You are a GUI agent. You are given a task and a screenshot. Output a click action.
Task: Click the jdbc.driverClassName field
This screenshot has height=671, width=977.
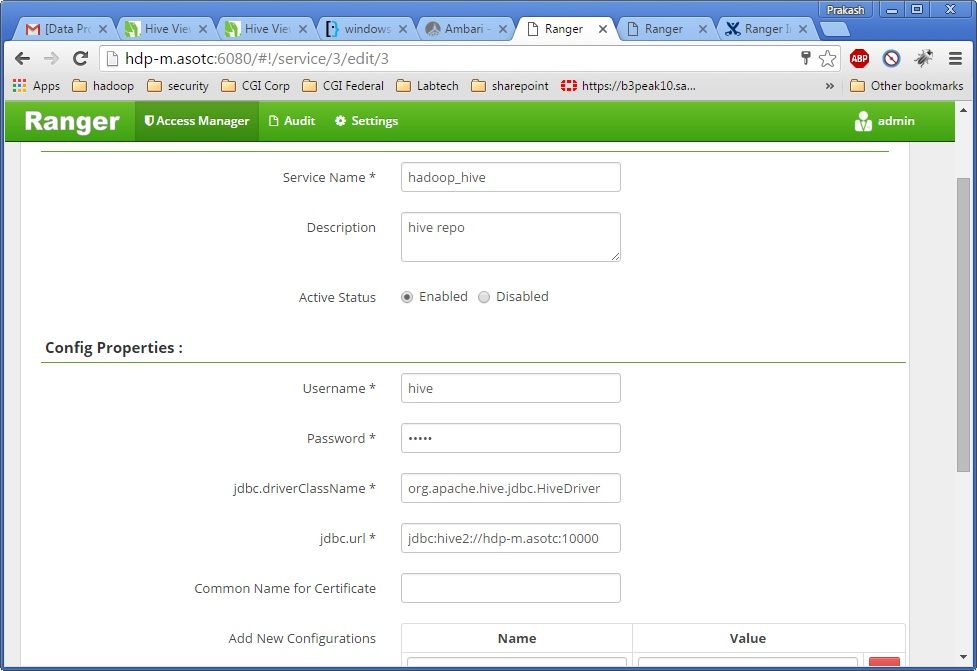pos(510,488)
